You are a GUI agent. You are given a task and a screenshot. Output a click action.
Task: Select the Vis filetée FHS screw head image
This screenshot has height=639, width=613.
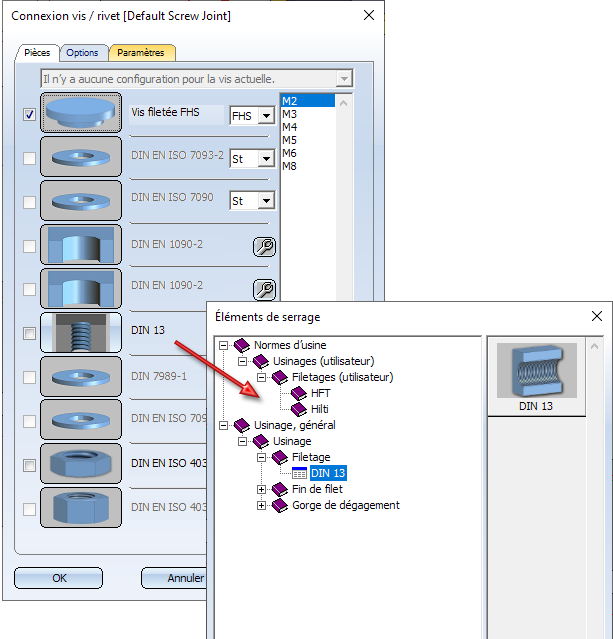[81, 112]
